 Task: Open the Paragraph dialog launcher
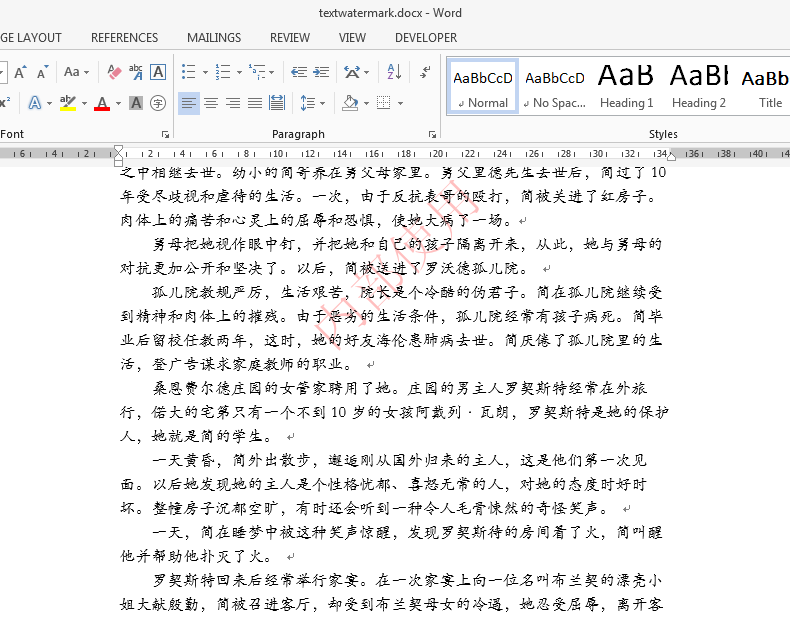(x=432, y=134)
